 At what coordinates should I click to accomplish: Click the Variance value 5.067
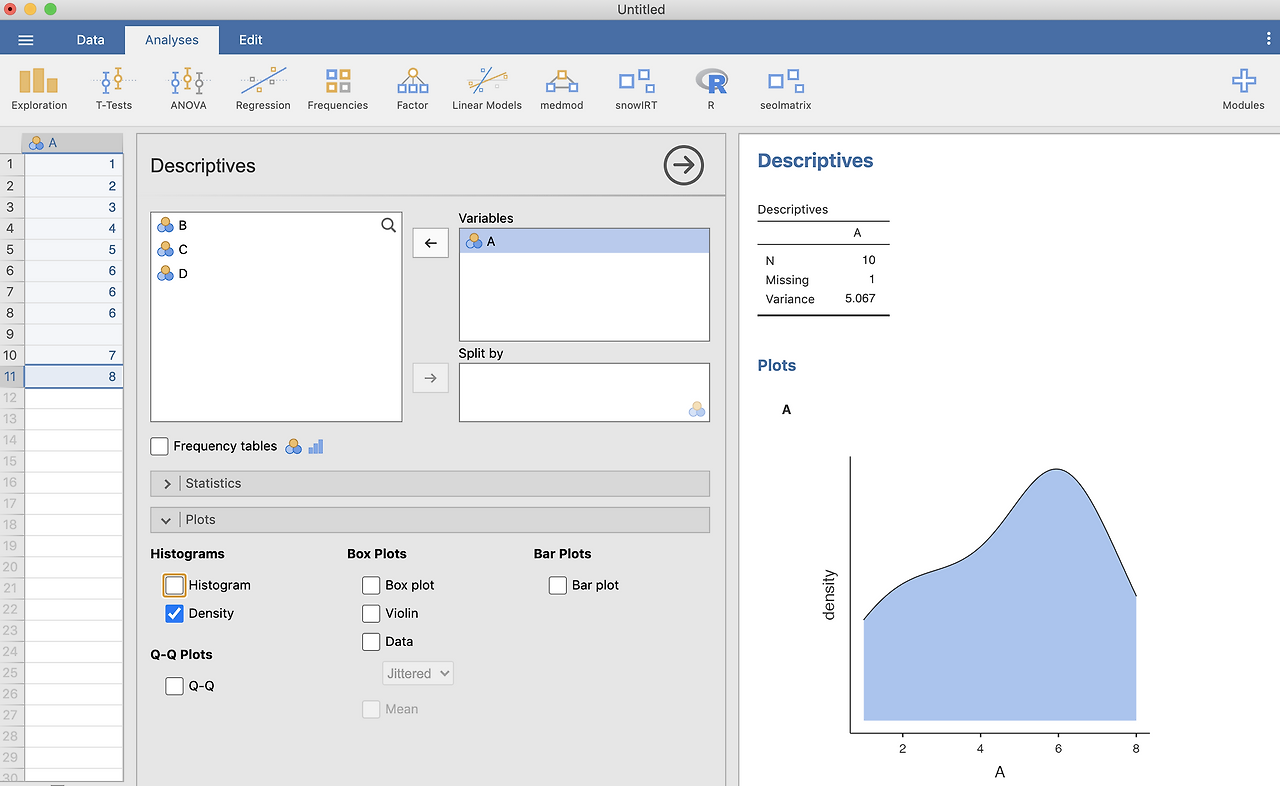point(860,299)
